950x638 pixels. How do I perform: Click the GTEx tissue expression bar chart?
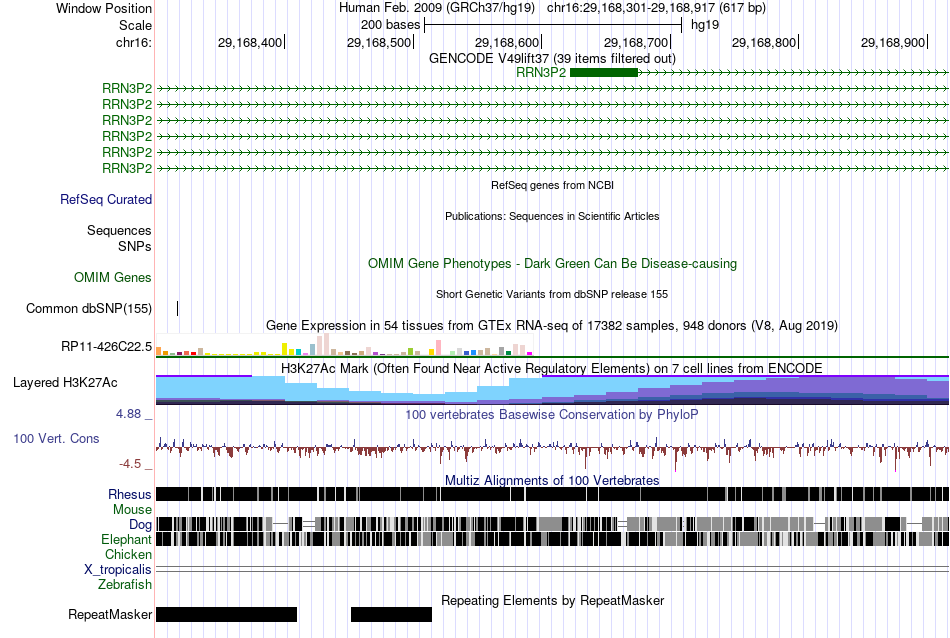[x=344, y=344]
